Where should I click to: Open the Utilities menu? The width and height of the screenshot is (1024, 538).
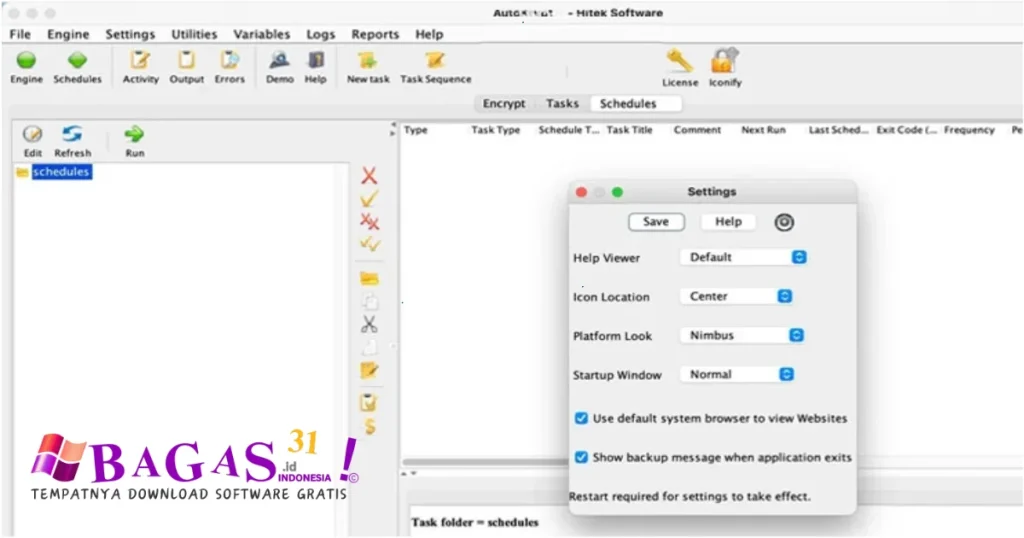coord(194,35)
